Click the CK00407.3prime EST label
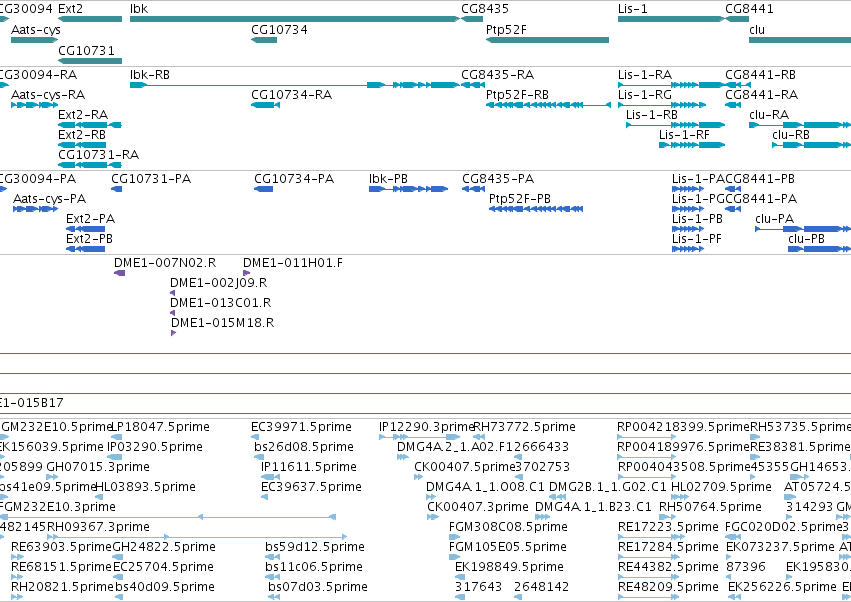The image size is (851, 602). 478,507
